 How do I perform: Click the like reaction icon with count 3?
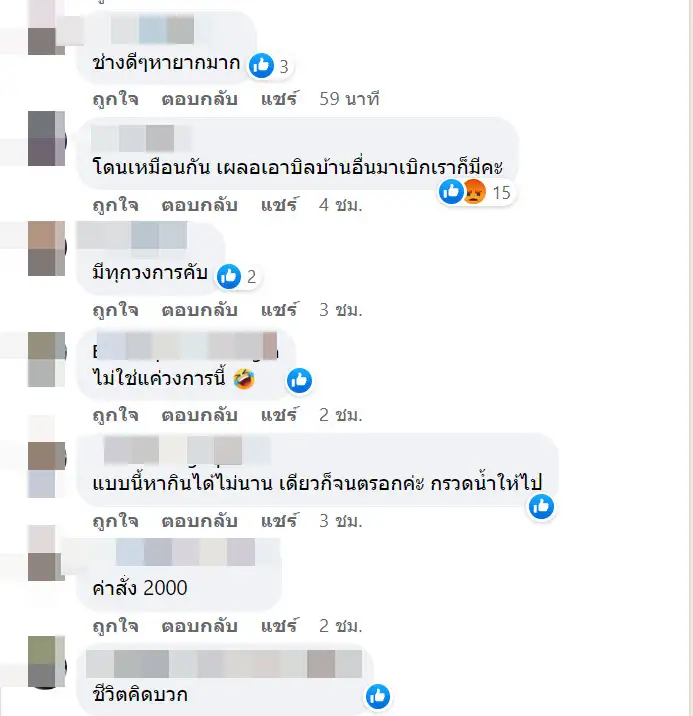click(261, 65)
